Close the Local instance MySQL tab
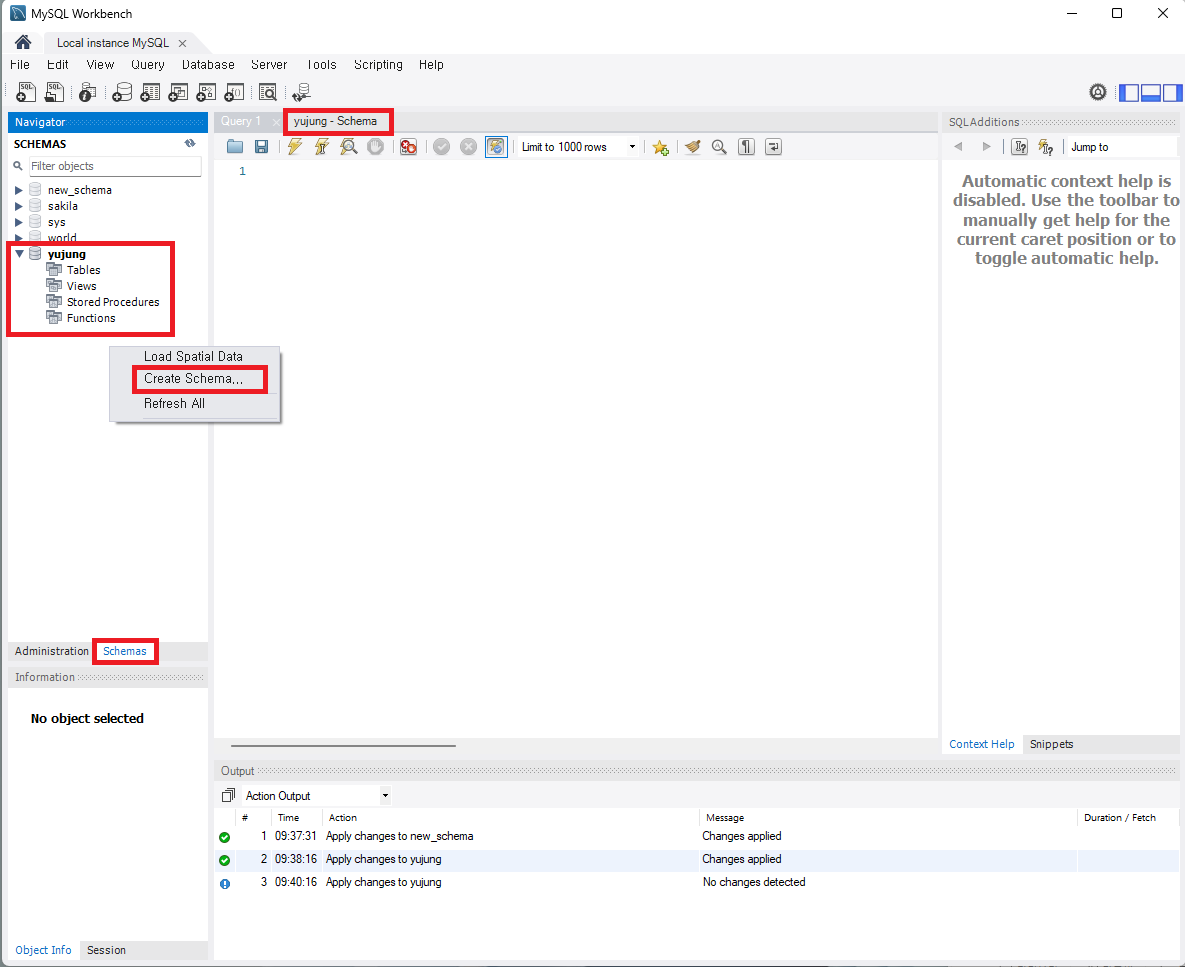 click(182, 43)
